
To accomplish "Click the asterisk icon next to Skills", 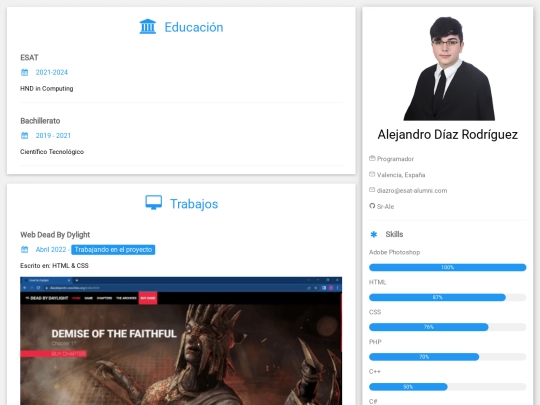I will point(374,234).
